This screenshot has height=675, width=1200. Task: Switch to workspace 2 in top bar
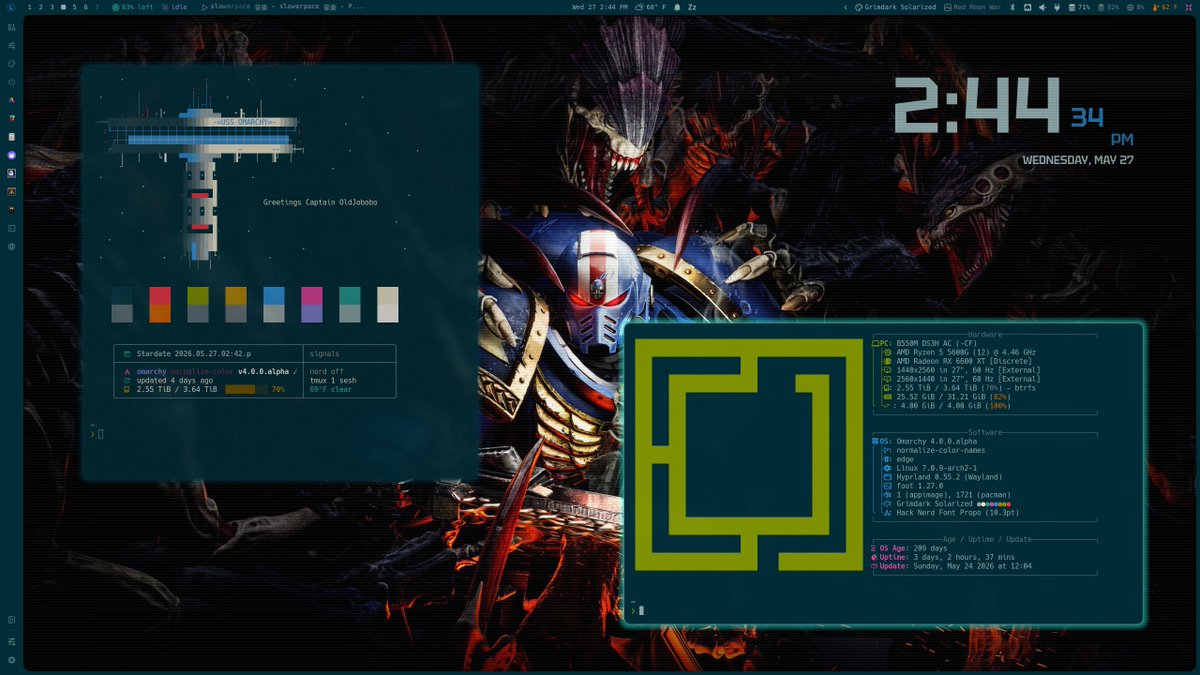40,7
